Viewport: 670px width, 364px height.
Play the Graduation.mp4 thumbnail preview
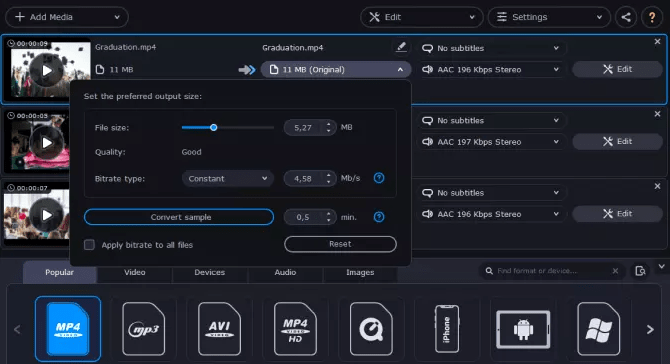click(x=47, y=70)
